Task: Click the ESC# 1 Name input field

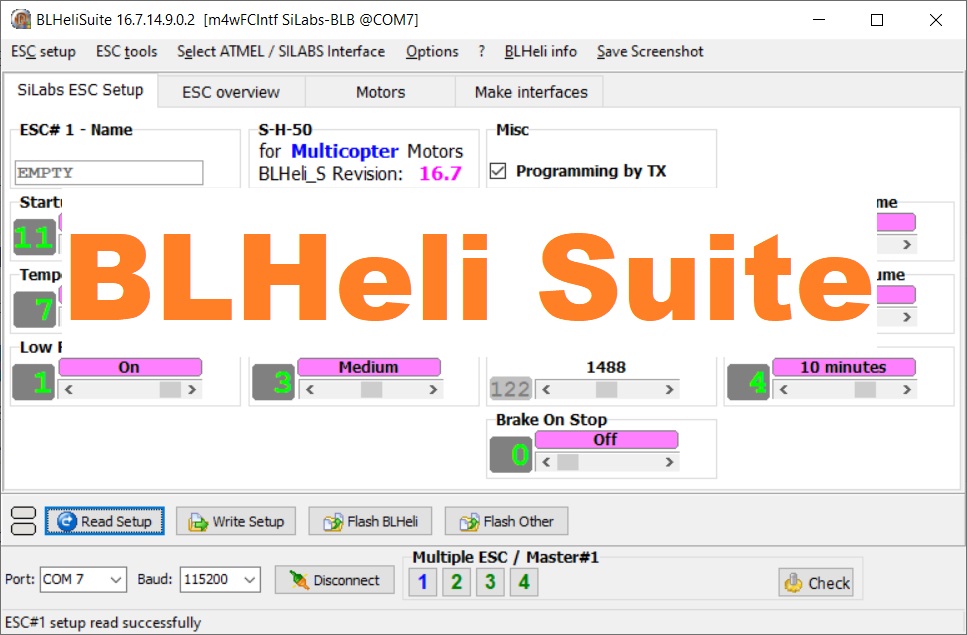Action: (x=109, y=173)
